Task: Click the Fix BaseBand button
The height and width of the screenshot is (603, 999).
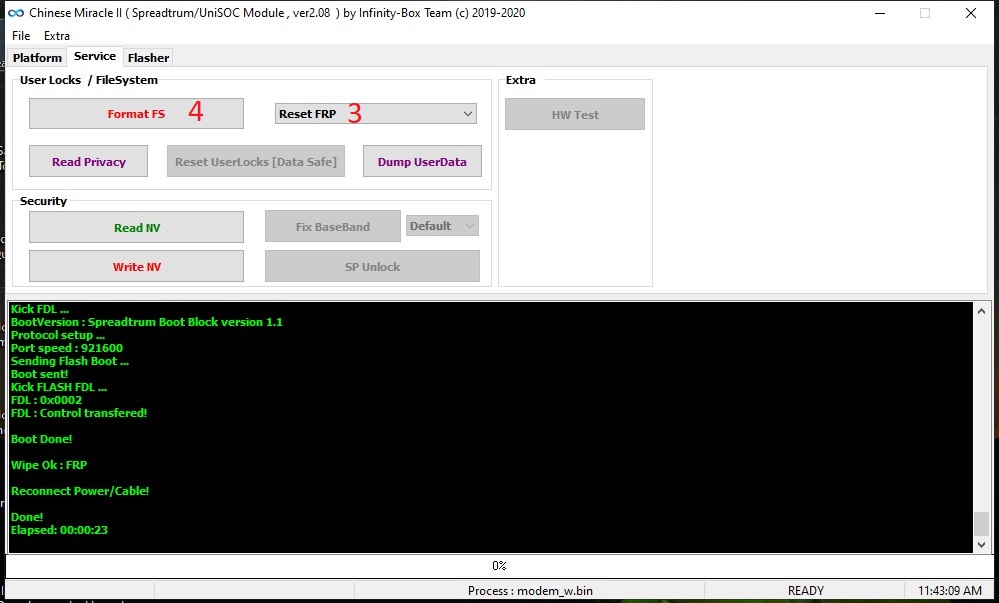Action: 333,226
